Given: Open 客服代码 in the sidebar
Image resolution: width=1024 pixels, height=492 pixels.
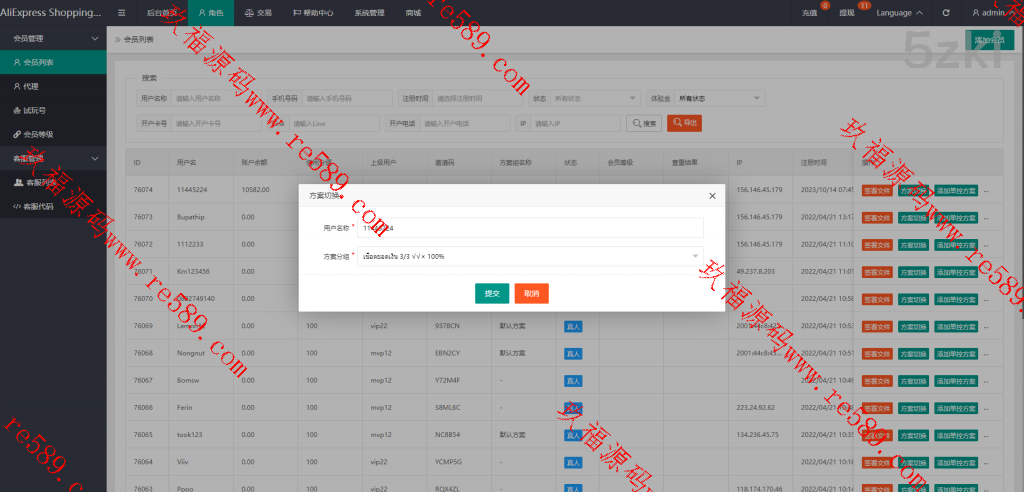Looking at the screenshot, I should point(38,206).
